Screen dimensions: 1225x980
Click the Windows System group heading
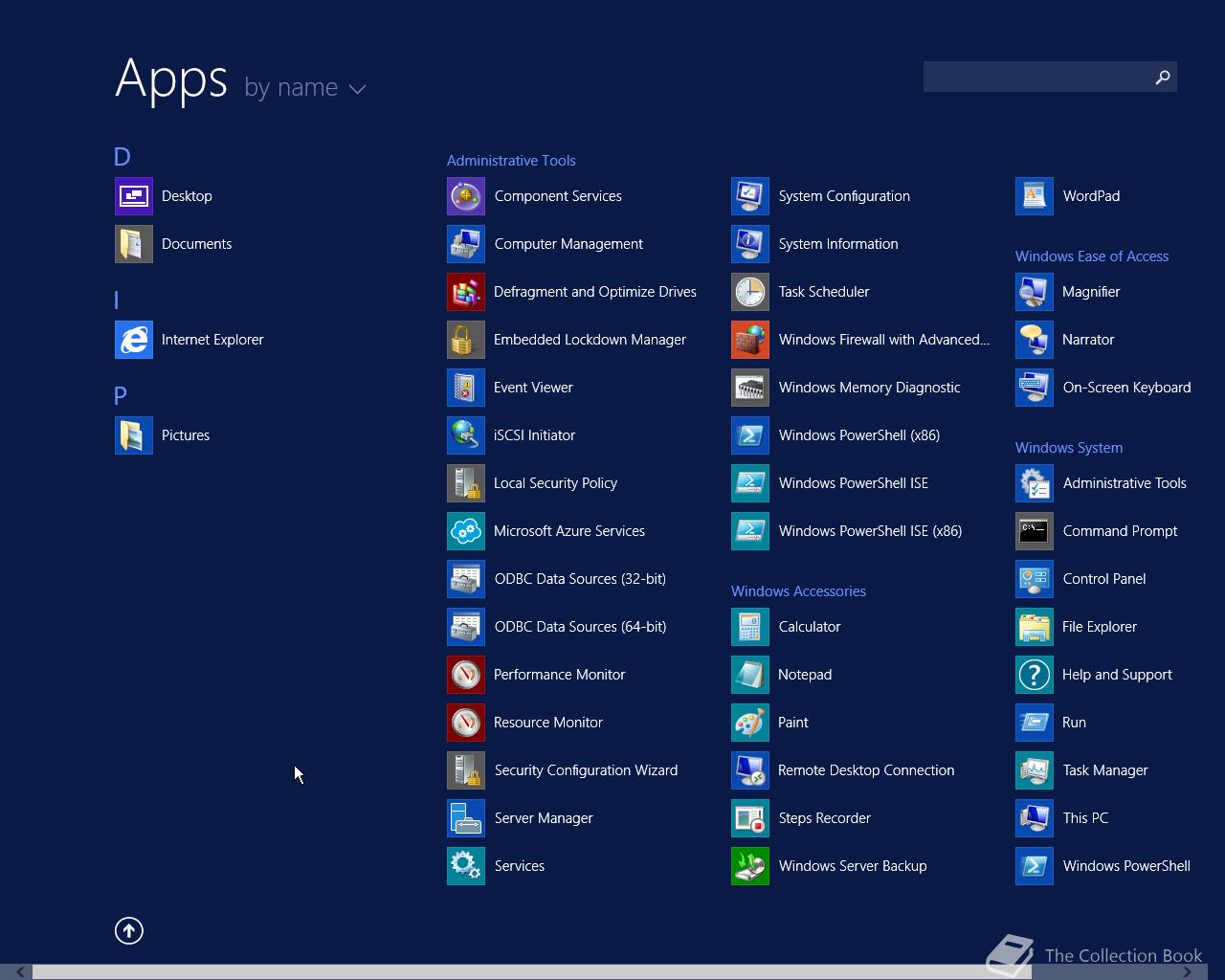[x=1069, y=448]
